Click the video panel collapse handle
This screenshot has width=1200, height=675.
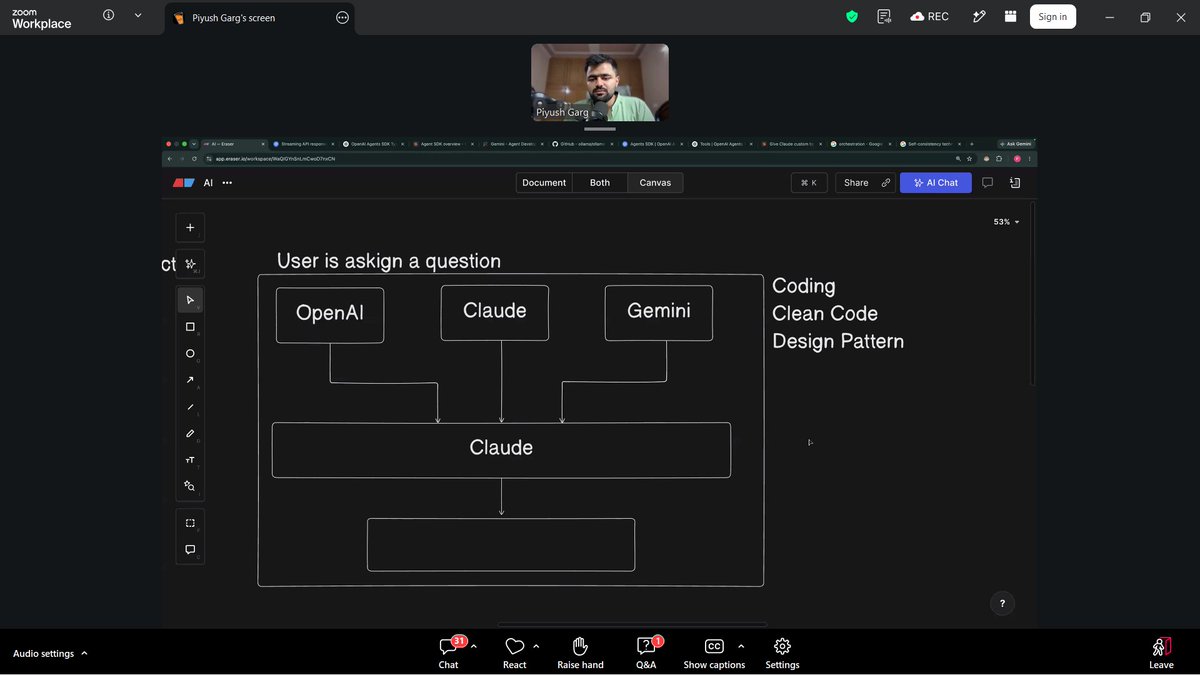(600, 129)
